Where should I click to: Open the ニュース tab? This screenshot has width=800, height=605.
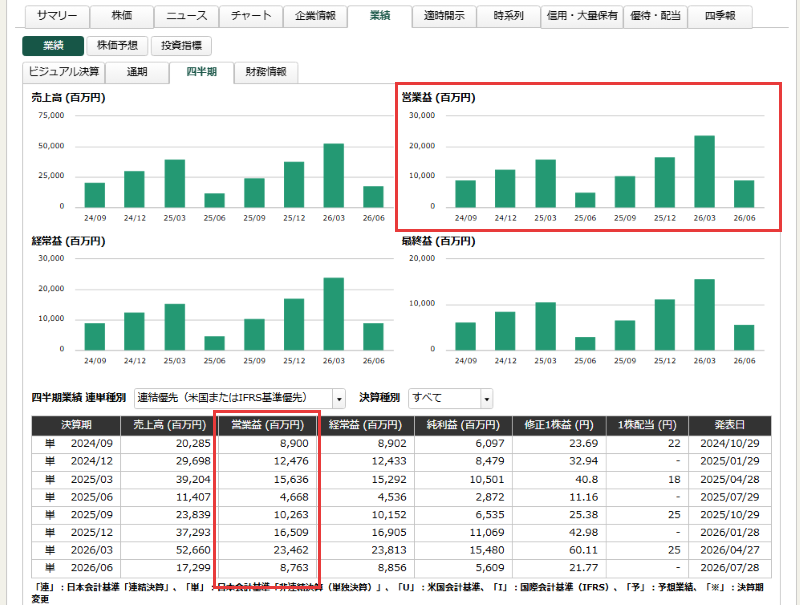(x=186, y=16)
